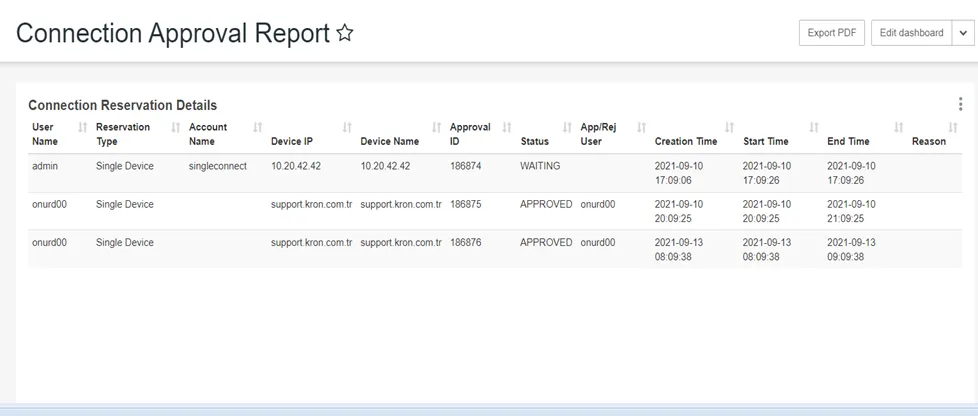Click APPROVED status in row 186875
Screen dimensions: 978x416
[546, 204]
